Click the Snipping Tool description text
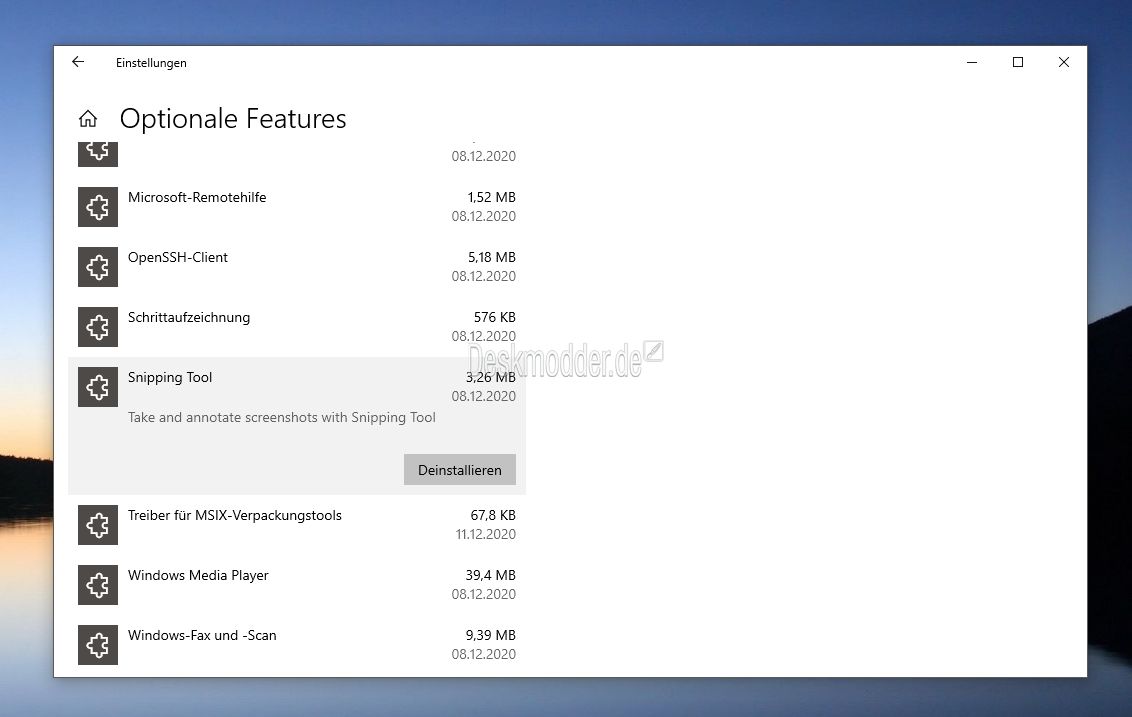 coord(282,417)
